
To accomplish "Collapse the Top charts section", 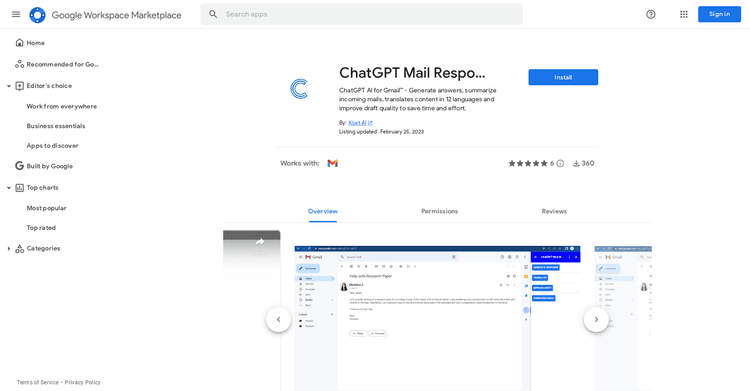I will pyautogui.click(x=9, y=188).
